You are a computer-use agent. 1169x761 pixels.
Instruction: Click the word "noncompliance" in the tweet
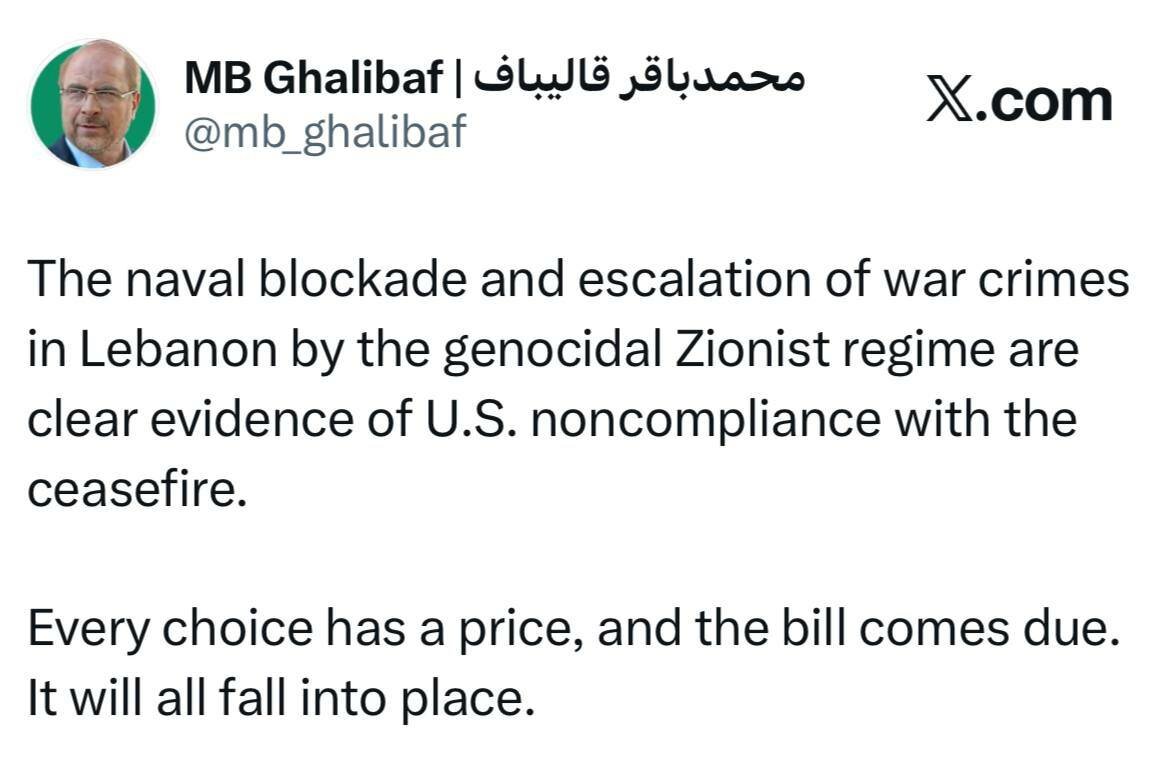(706, 421)
